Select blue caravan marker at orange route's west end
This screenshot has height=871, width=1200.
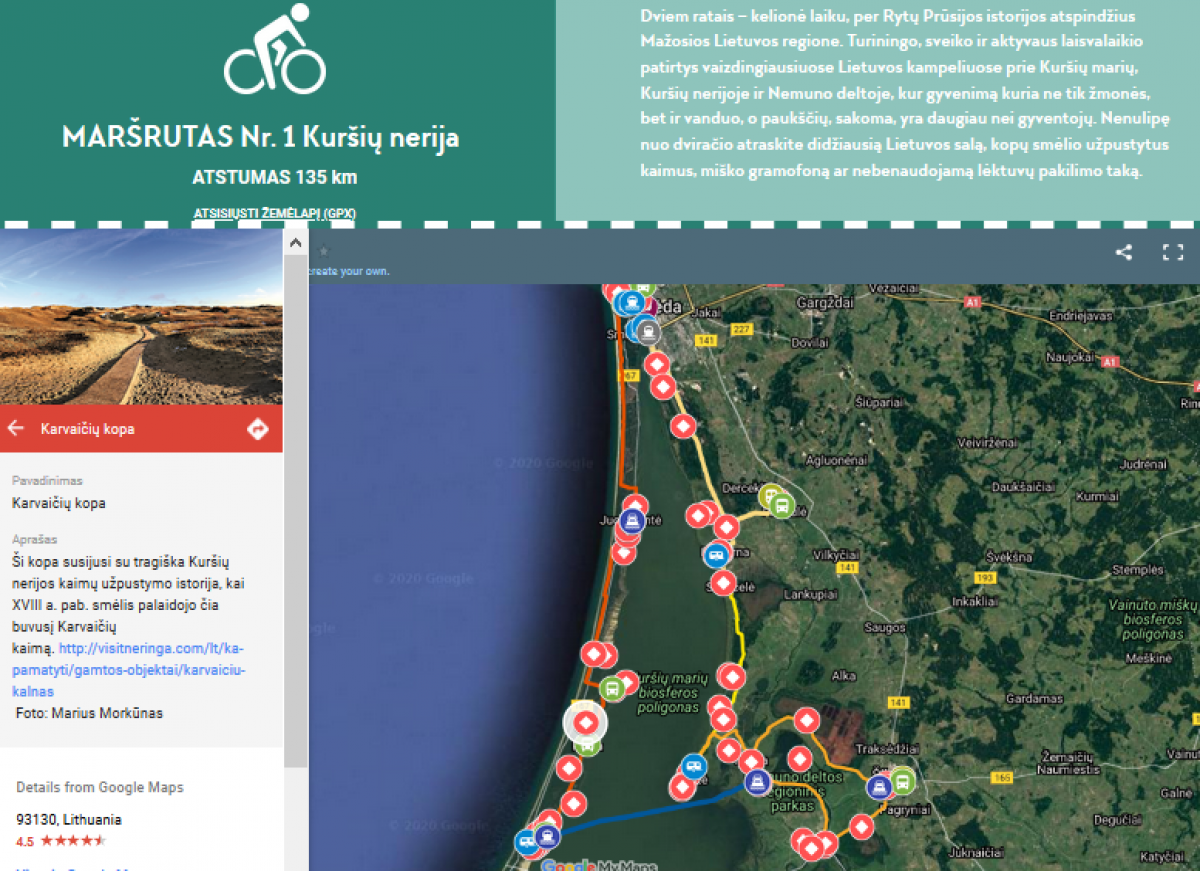tap(692, 767)
